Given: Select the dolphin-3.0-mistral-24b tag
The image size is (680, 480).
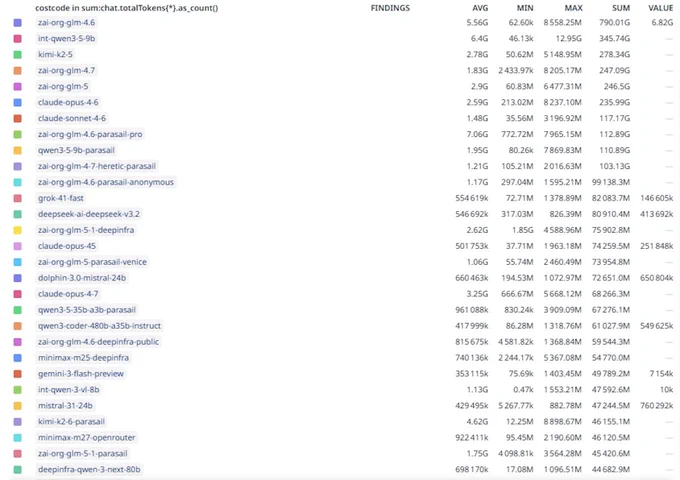Looking at the screenshot, I should [x=82, y=278].
